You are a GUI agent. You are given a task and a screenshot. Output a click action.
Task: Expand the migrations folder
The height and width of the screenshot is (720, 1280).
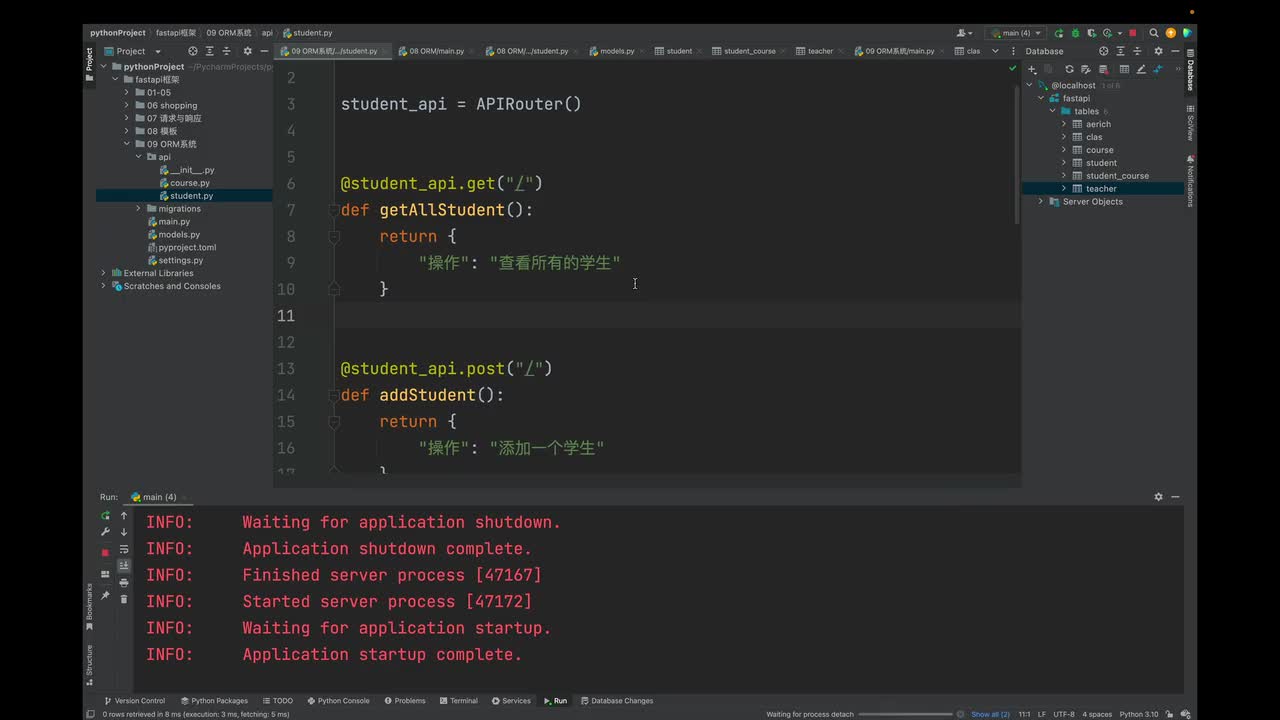[139, 208]
